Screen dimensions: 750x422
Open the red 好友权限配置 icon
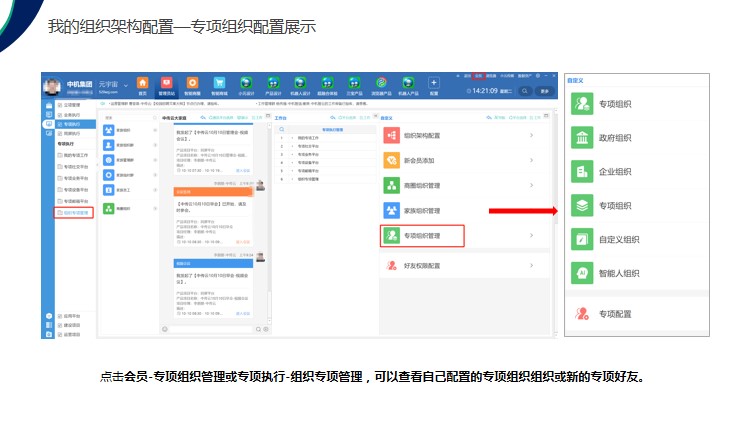pos(391,266)
